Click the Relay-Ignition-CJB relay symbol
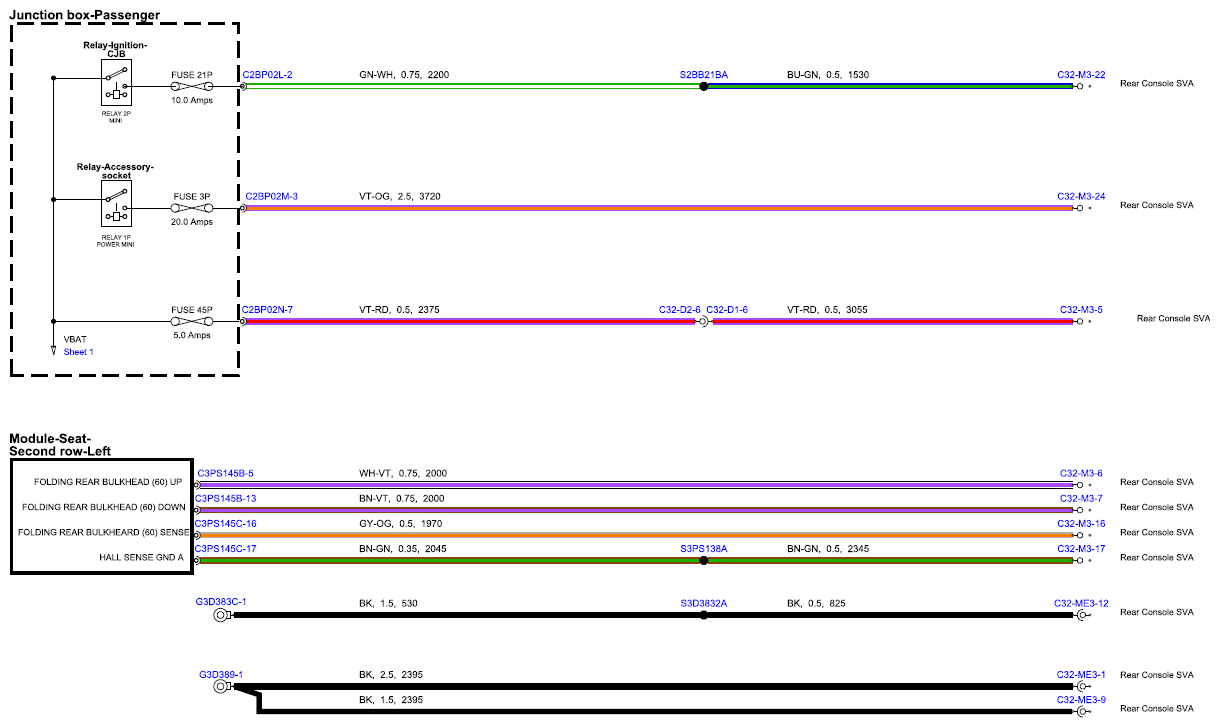This screenshot has height=727, width=1219. 118,81
